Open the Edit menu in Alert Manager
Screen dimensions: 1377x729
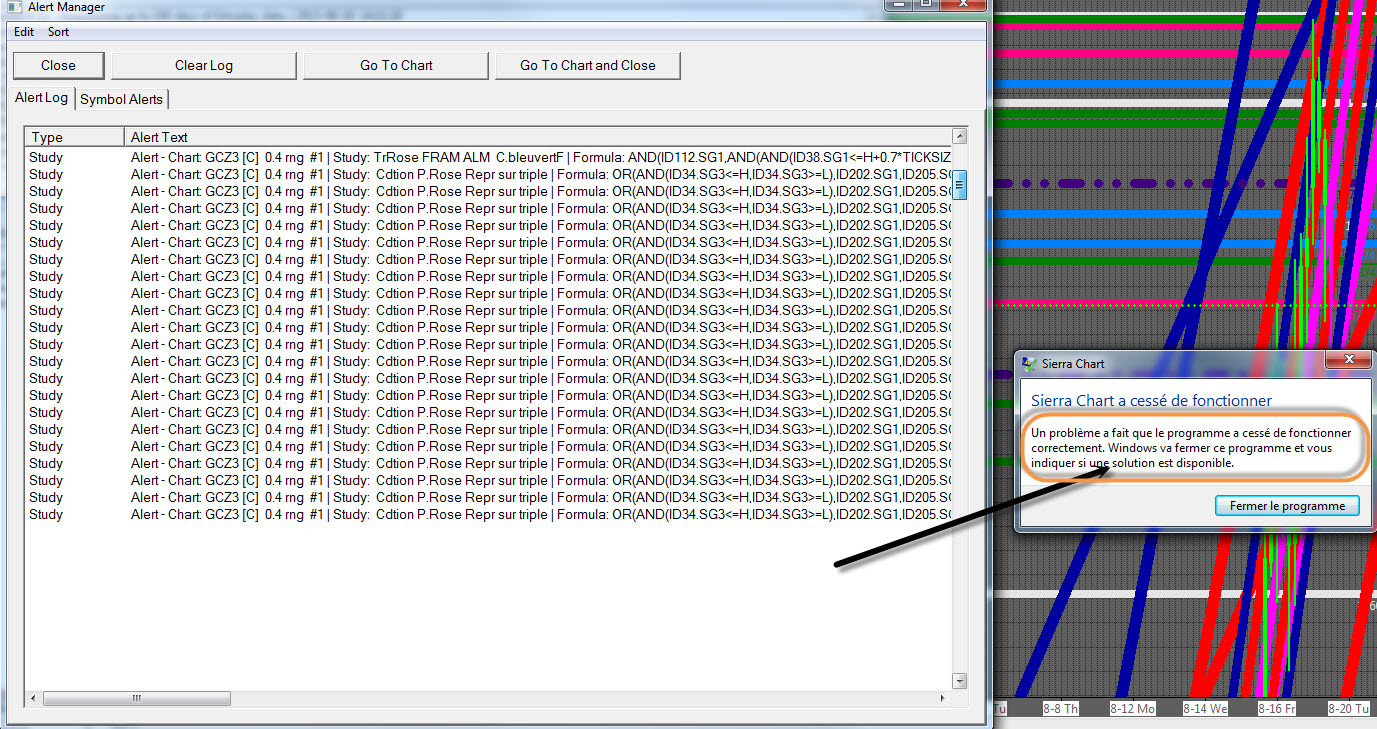tap(24, 32)
